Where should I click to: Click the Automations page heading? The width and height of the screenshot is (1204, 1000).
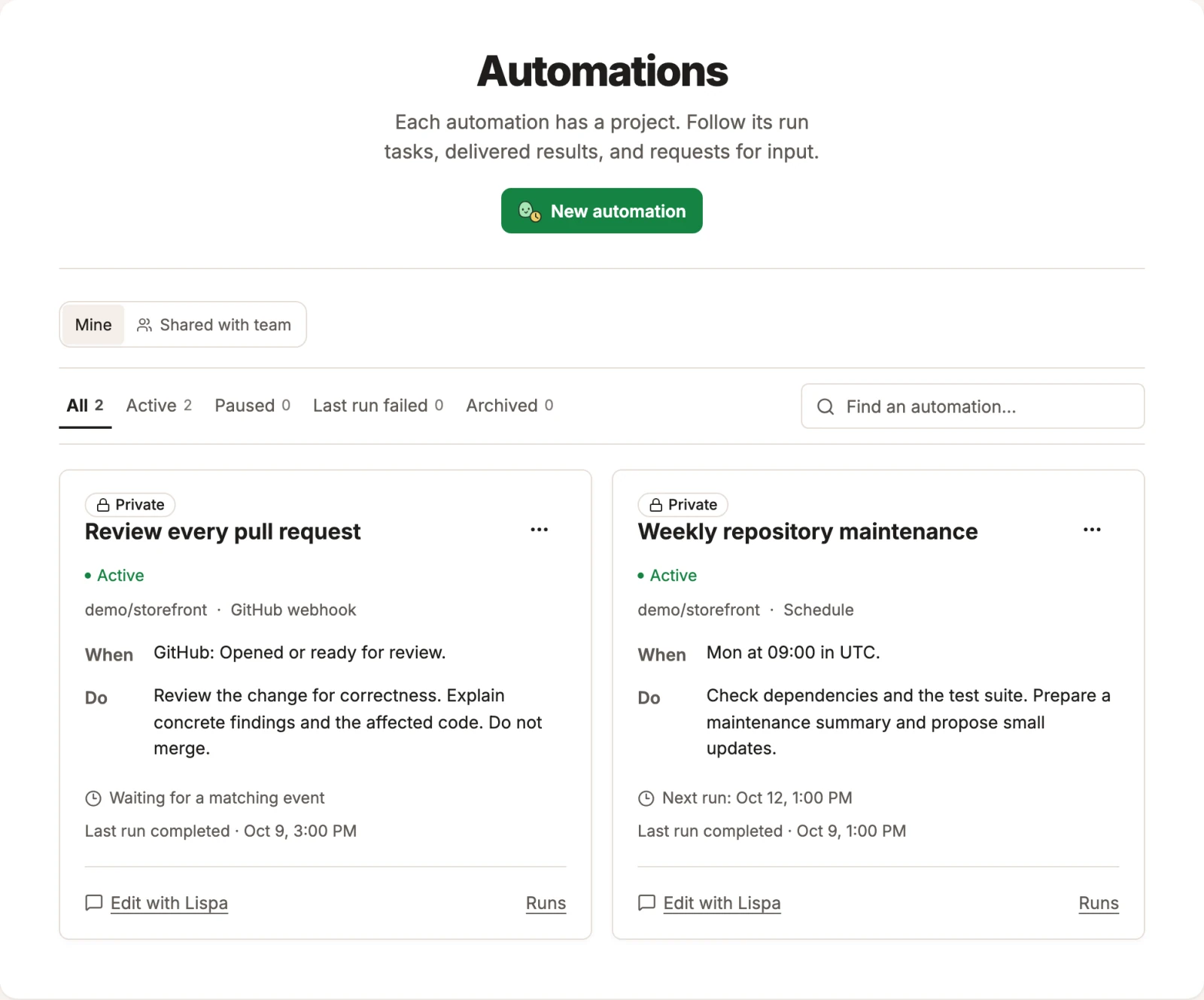[602, 71]
